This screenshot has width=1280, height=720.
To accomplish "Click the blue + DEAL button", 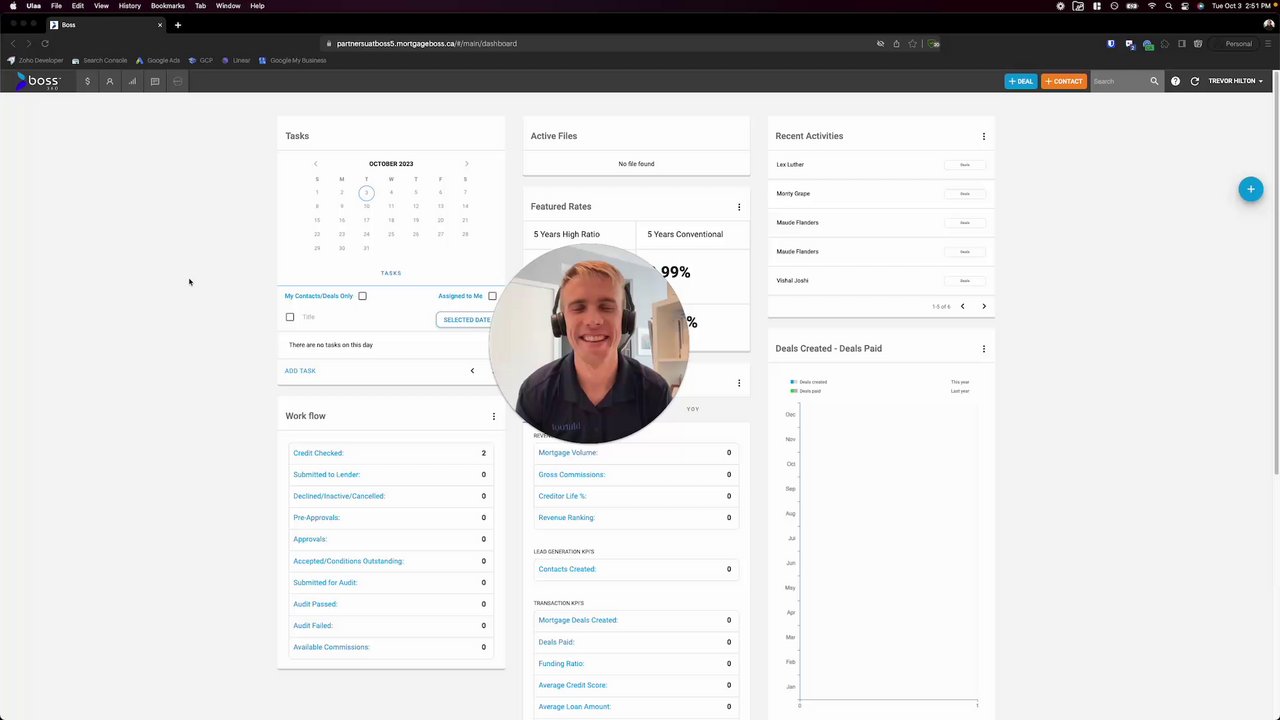I will pyautogui.click(x=1021, y=81).
